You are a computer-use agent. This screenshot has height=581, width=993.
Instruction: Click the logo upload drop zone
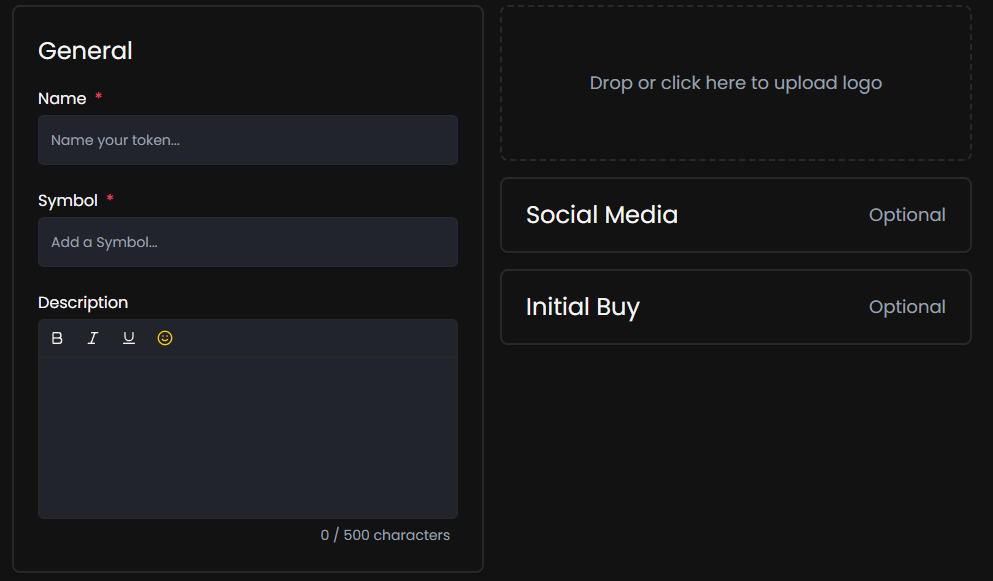click(x=735, y=83)
